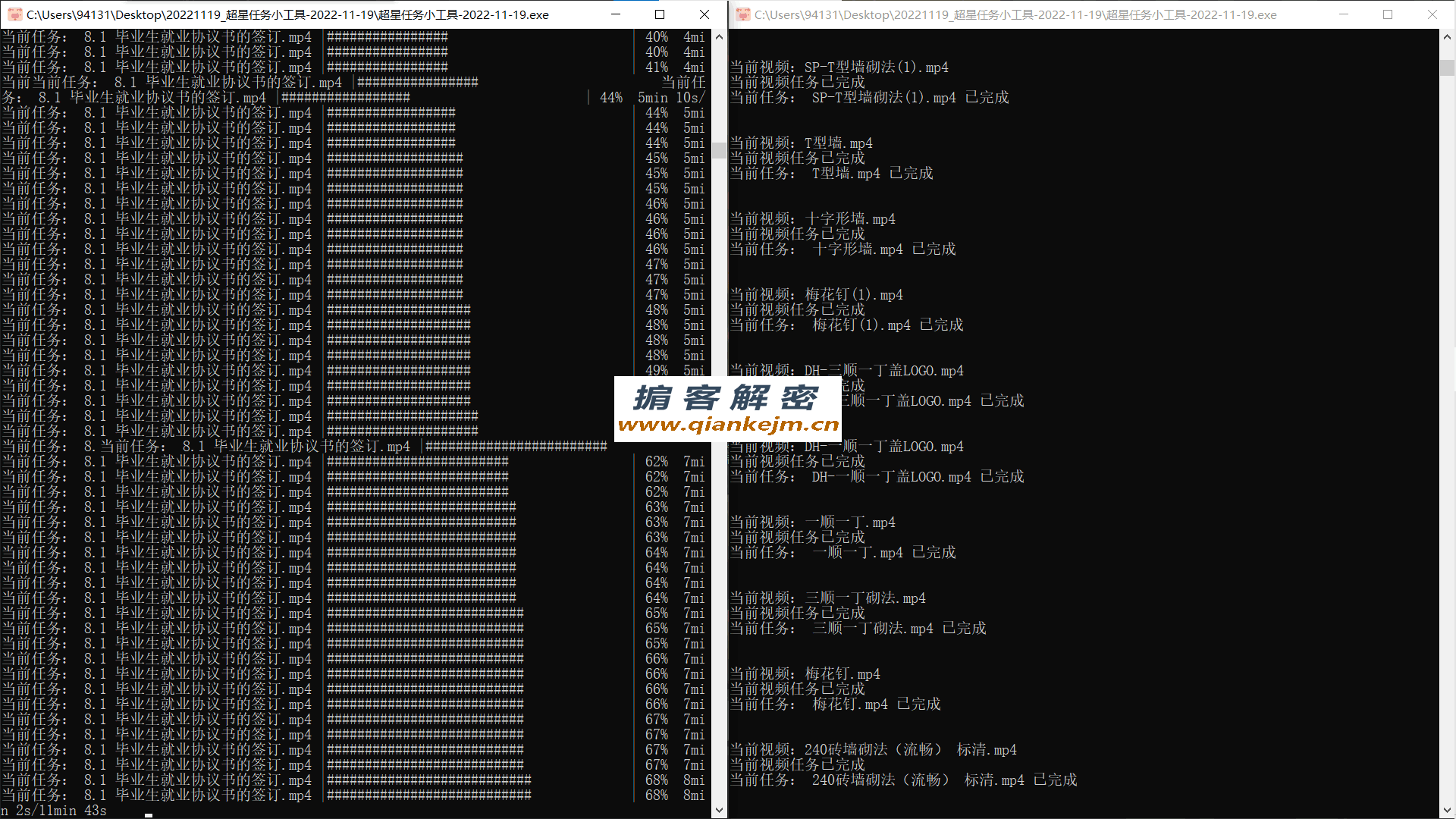The image size is (1456, 819).
Task: Click the left window's scroll-down arrow
Action: pyautogui.click(x=719, y=811)
